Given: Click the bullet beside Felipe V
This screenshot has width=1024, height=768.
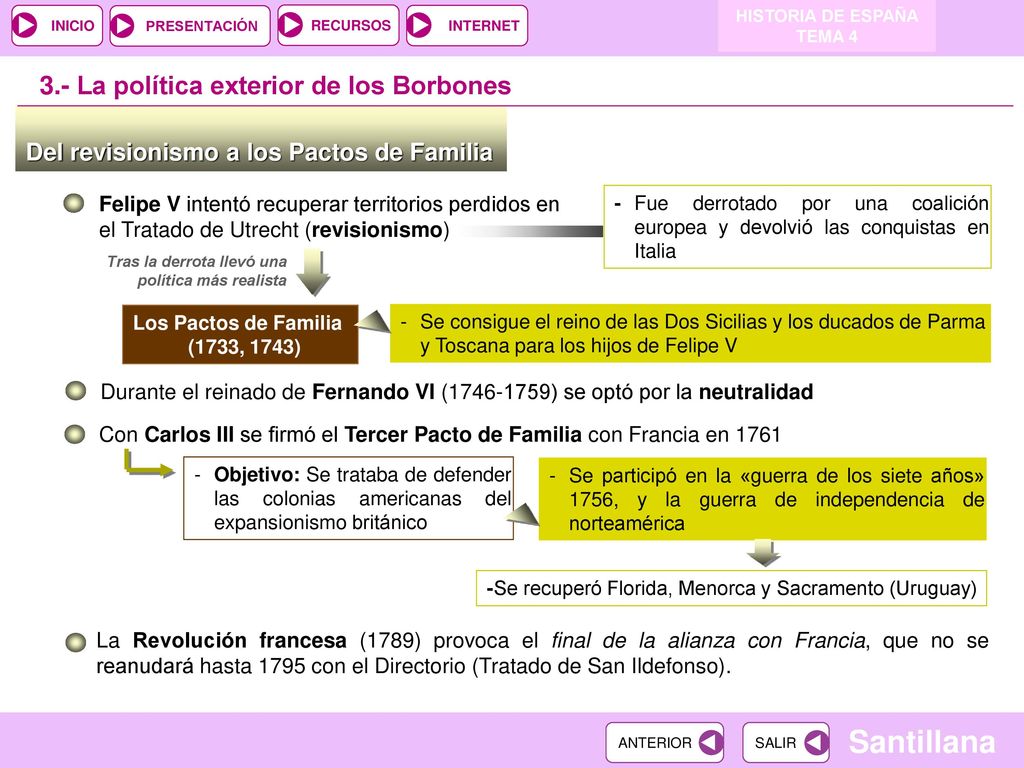Looking at the screenshot, I should click(74, 203).
